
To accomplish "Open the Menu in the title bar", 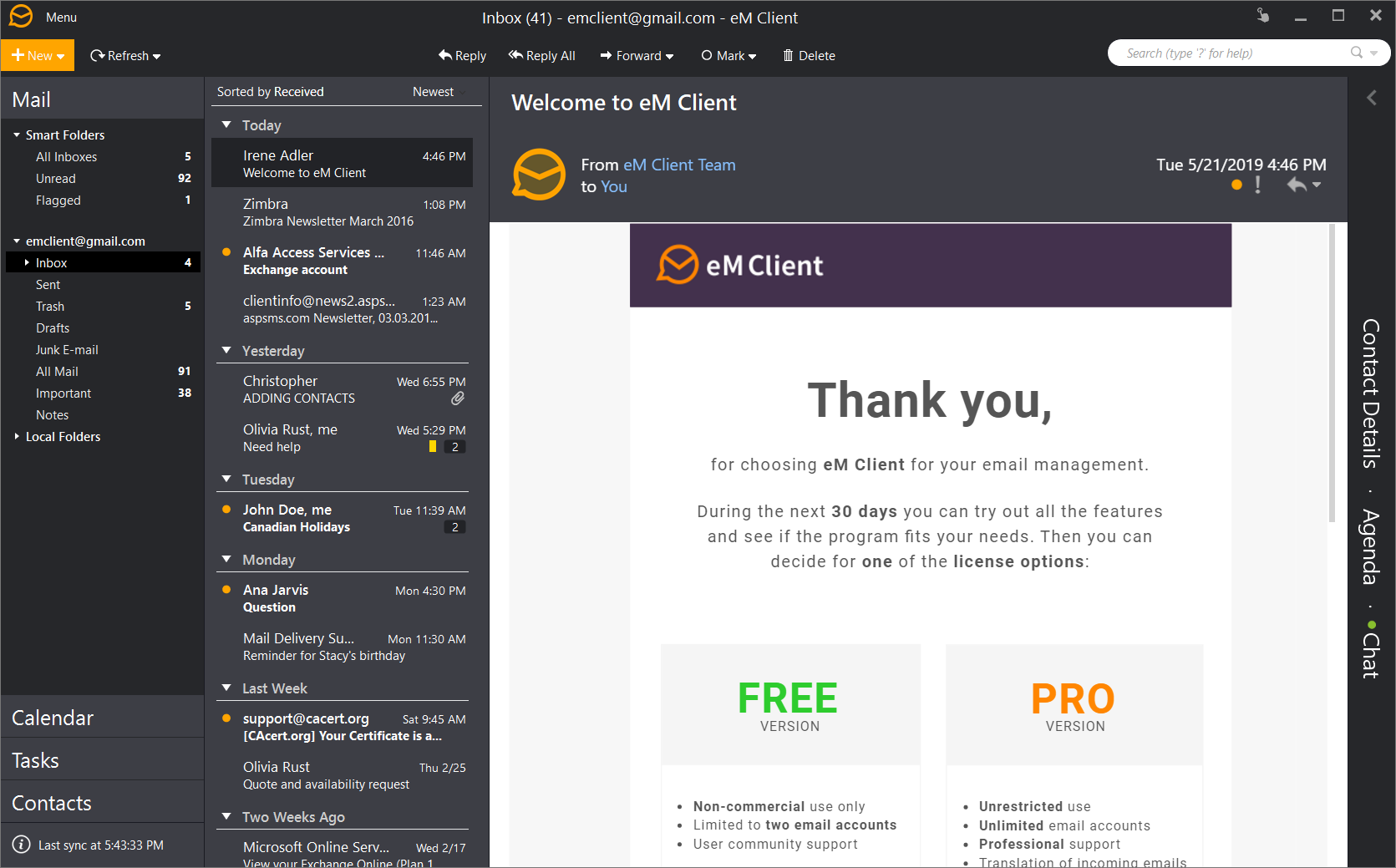I will (61, 17).
